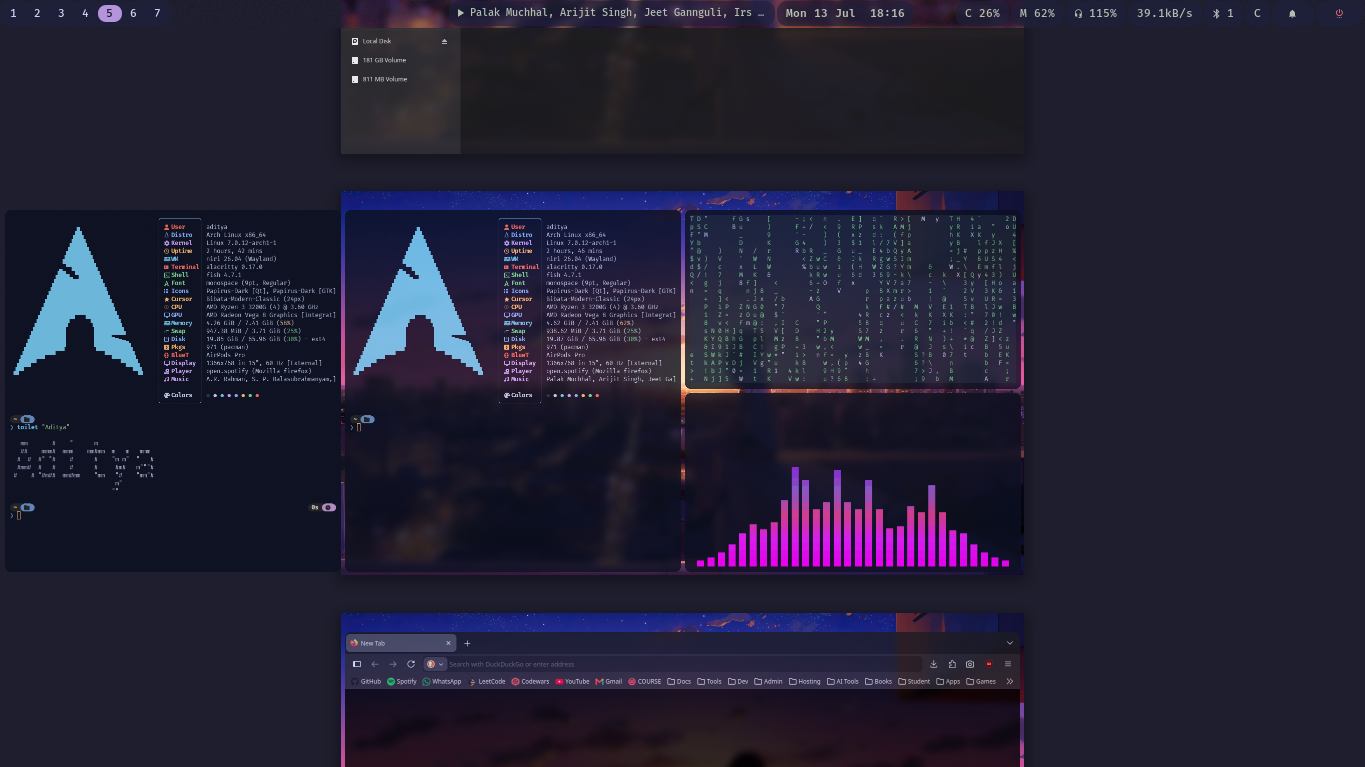Switch to workspace 7 in the bar

(x=157, y=13)
